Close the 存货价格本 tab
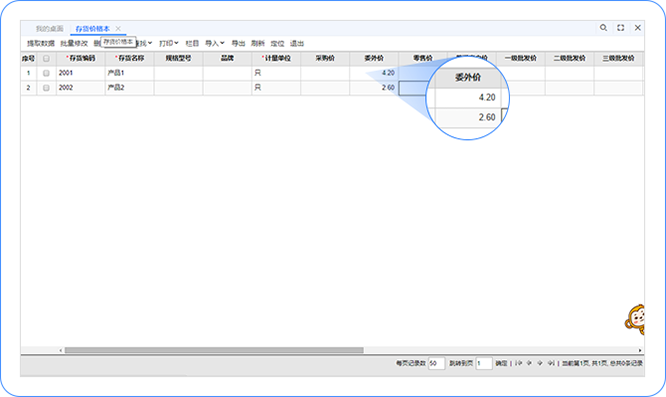 coord(118,28)
